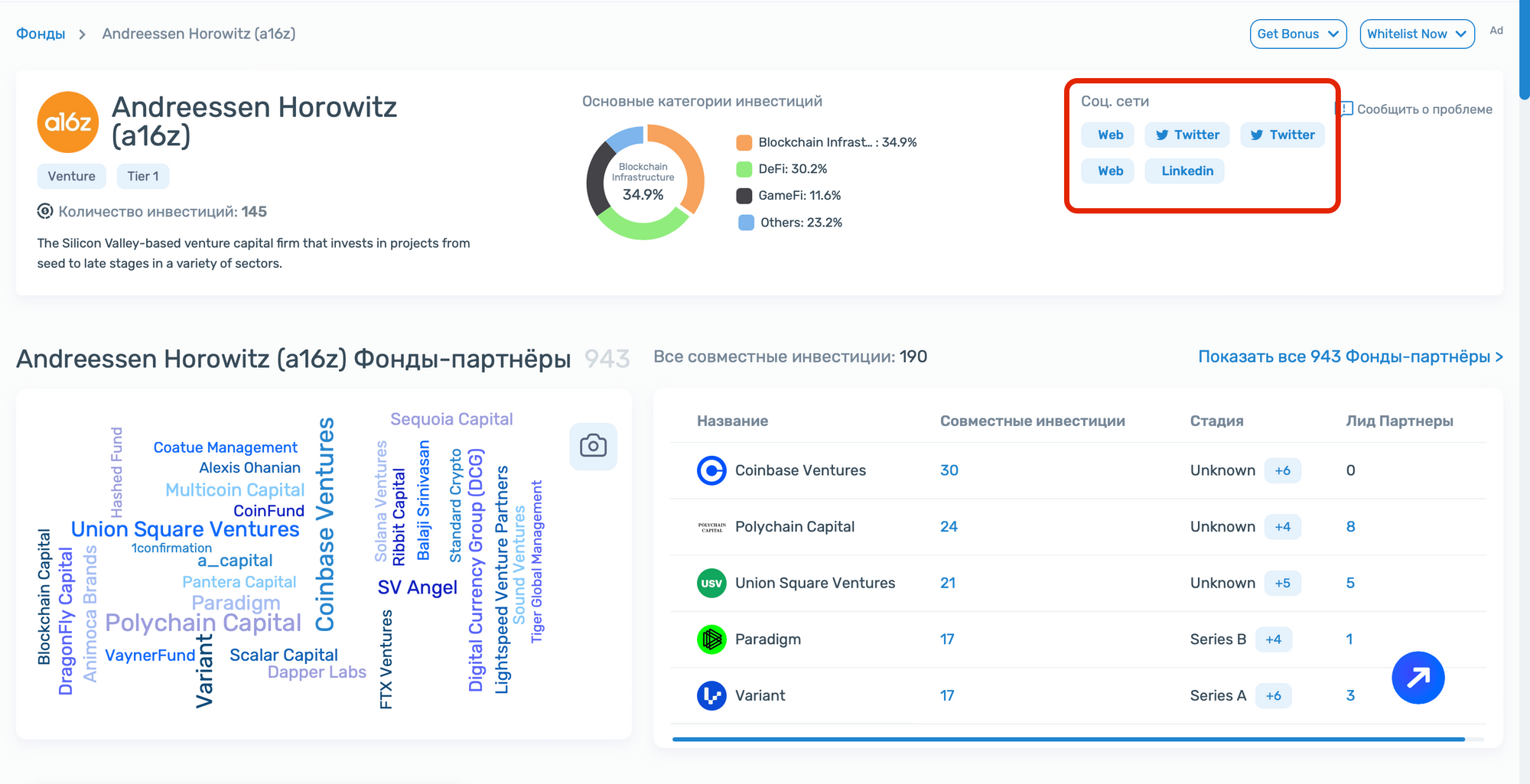Click the Variant blue logo icon

coord(711,695)
